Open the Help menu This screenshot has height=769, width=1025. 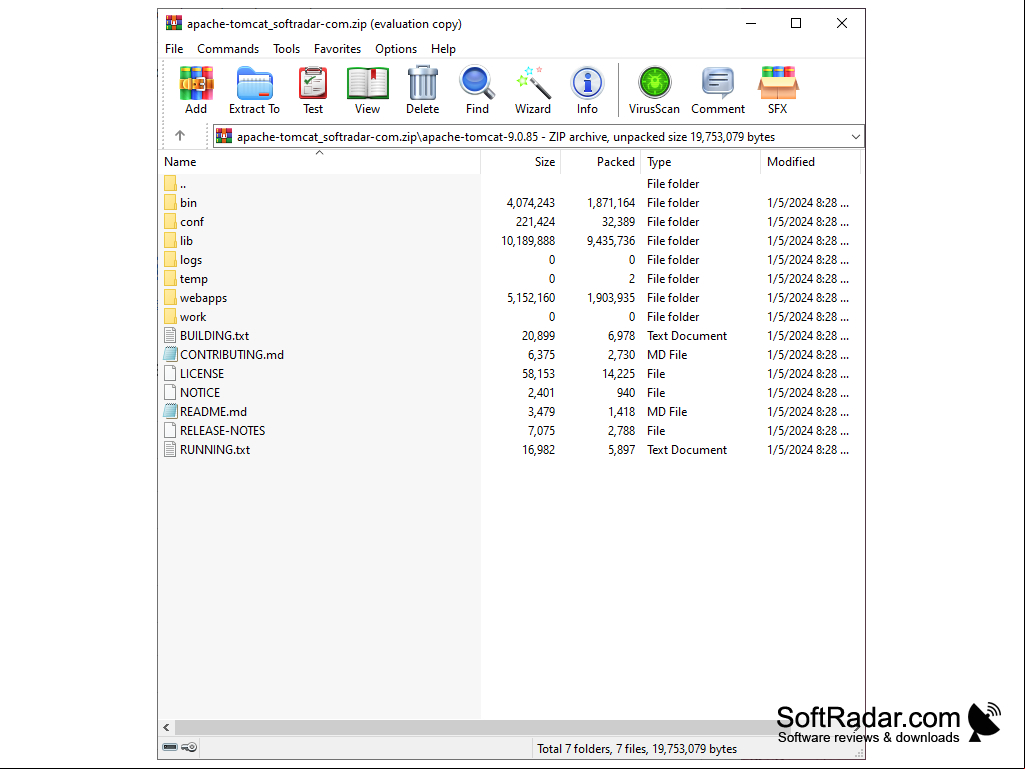pos(443,49)
